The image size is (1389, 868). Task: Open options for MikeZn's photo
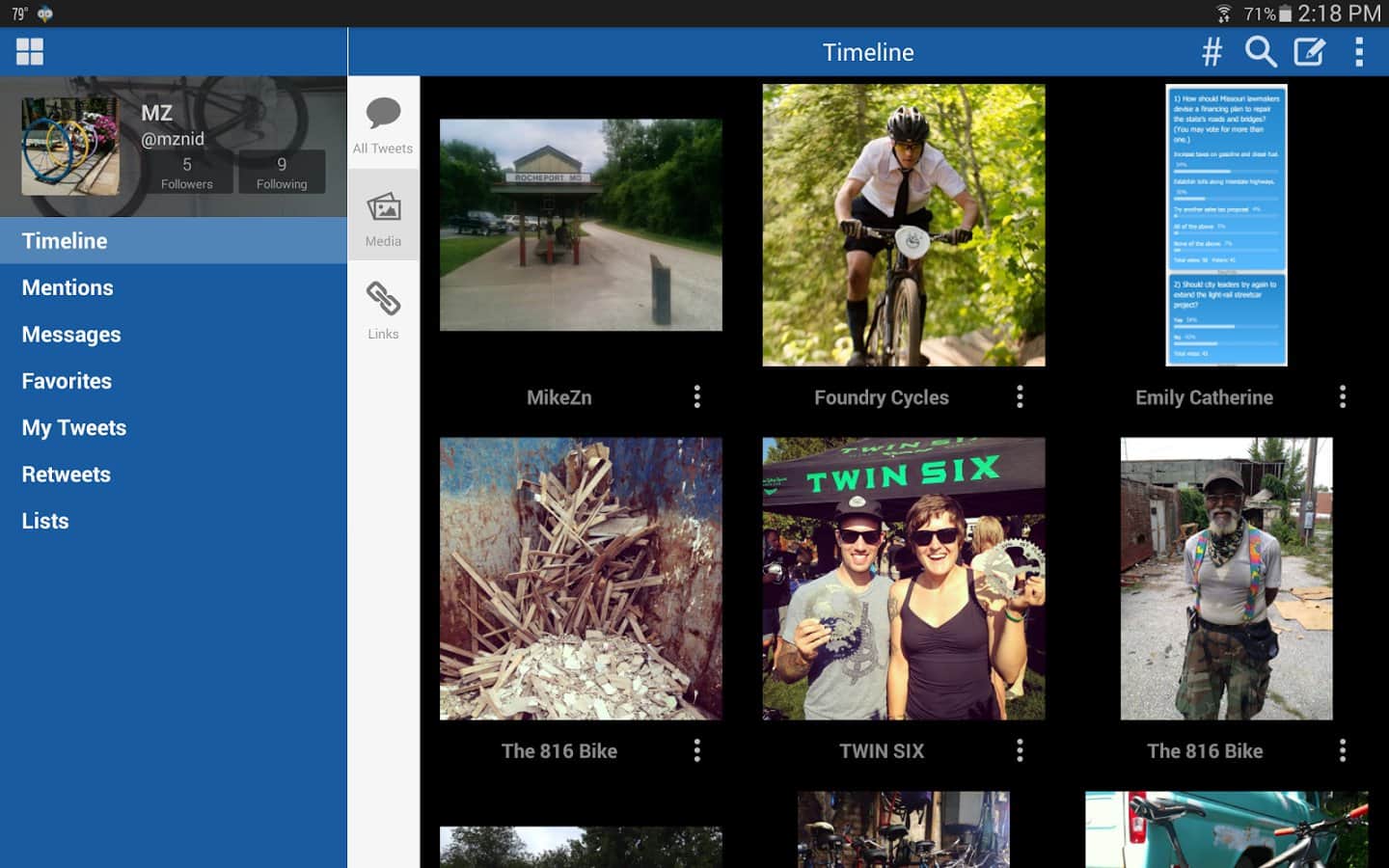point(696,397)
